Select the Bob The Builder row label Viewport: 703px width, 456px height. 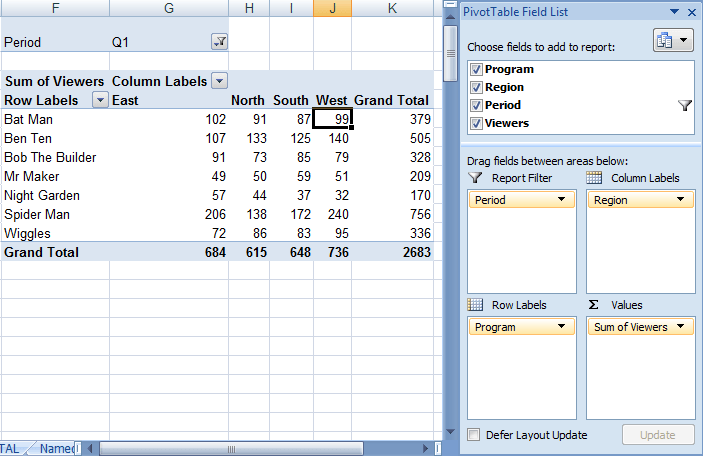[x=55, y=157]
